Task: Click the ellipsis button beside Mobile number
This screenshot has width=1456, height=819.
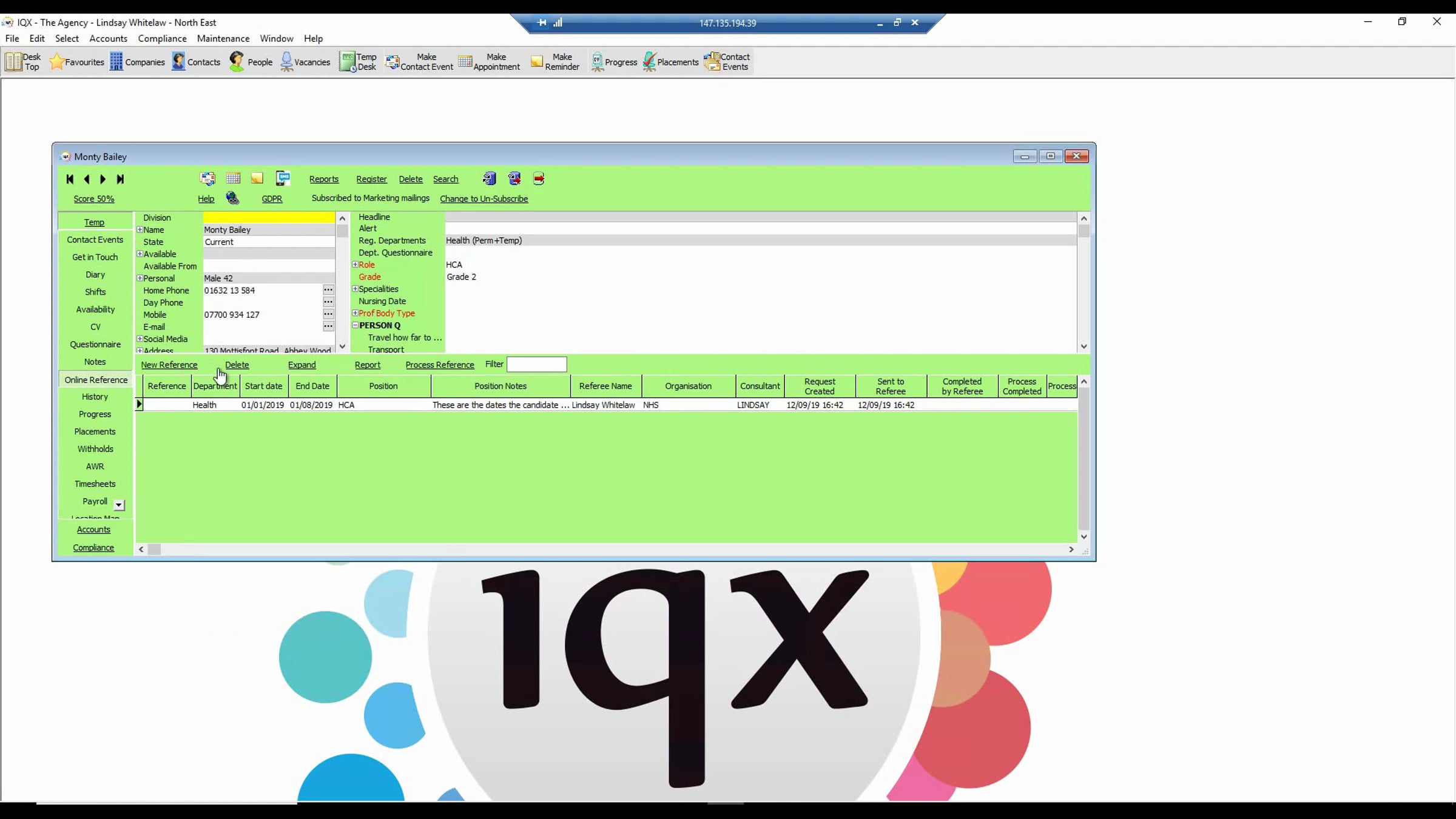Action: point(328,314)
